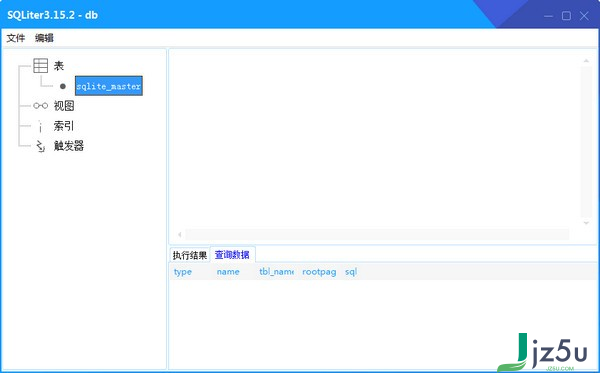Click the index icon beside 索引
This screenshot has height=373, width=600.
(40, 126)
